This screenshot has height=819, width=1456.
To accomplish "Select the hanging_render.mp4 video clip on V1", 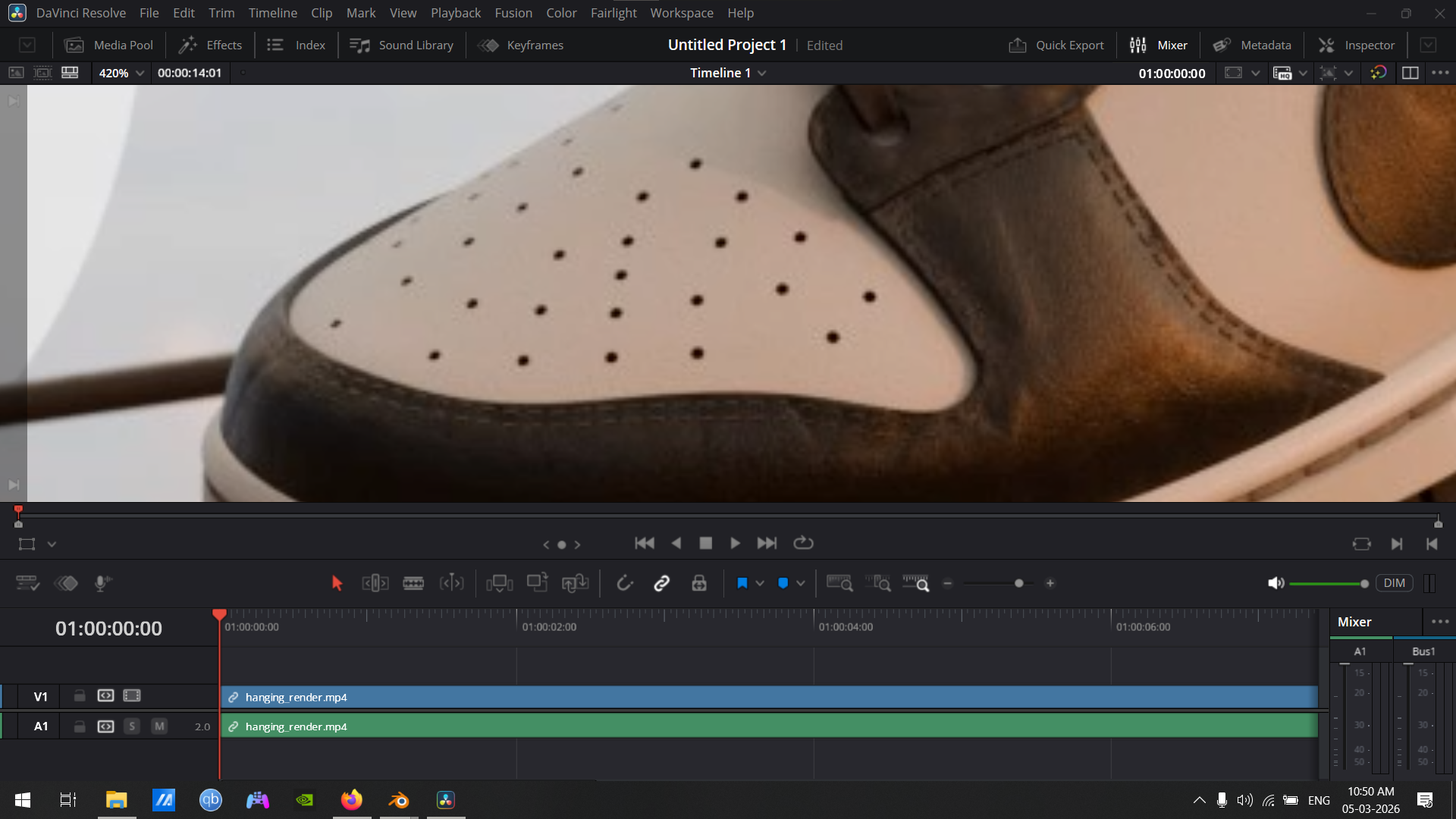I will click(769, 697).
